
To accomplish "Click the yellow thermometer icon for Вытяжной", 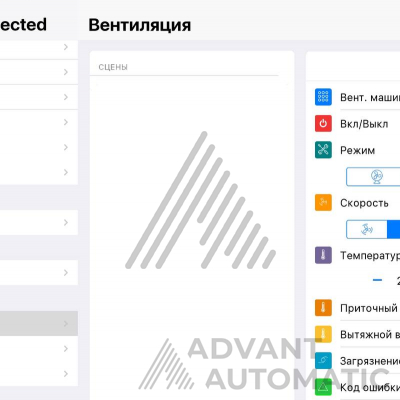I will click(x=323, y=334).
